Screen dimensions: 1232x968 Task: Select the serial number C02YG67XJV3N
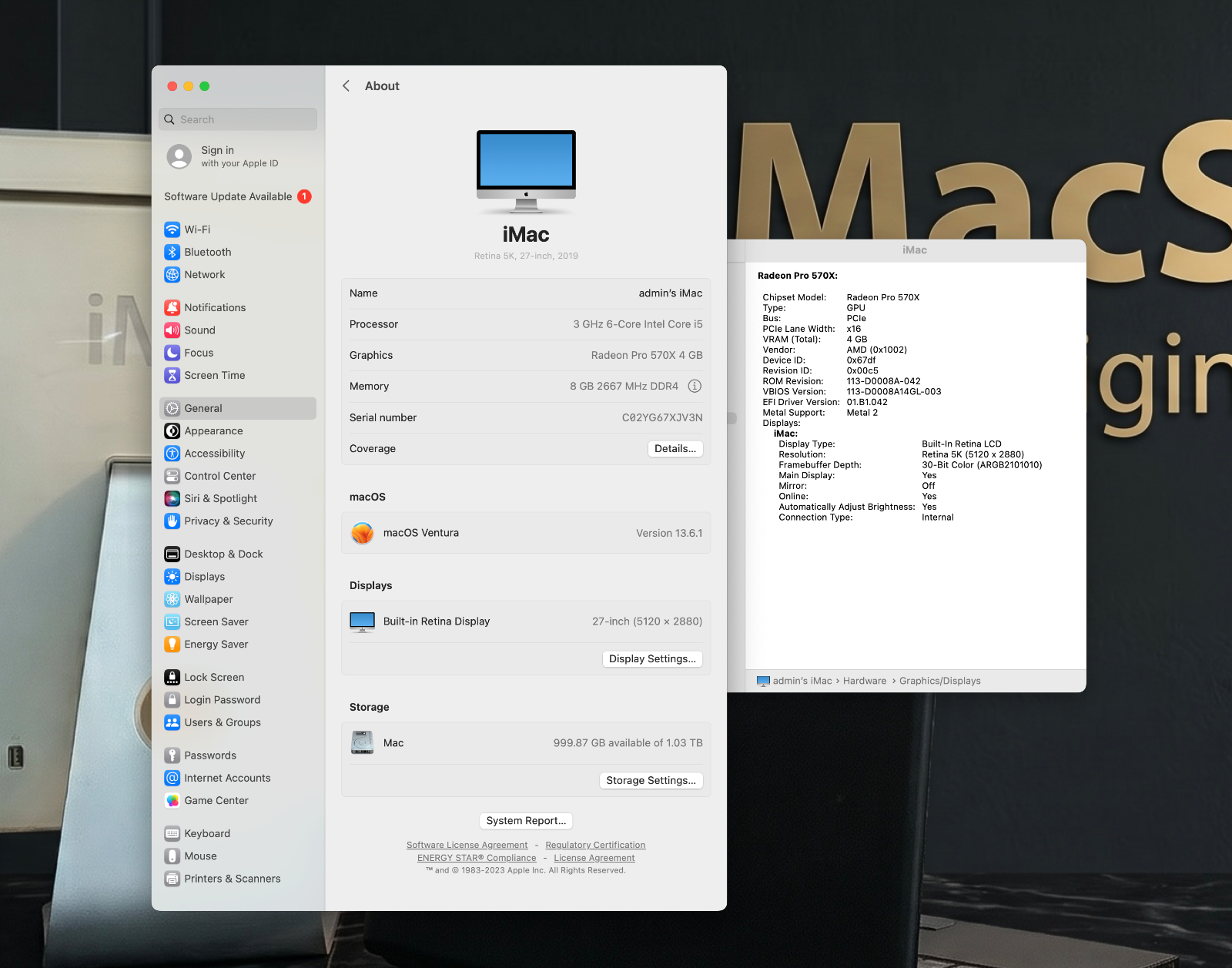(662, 417)
